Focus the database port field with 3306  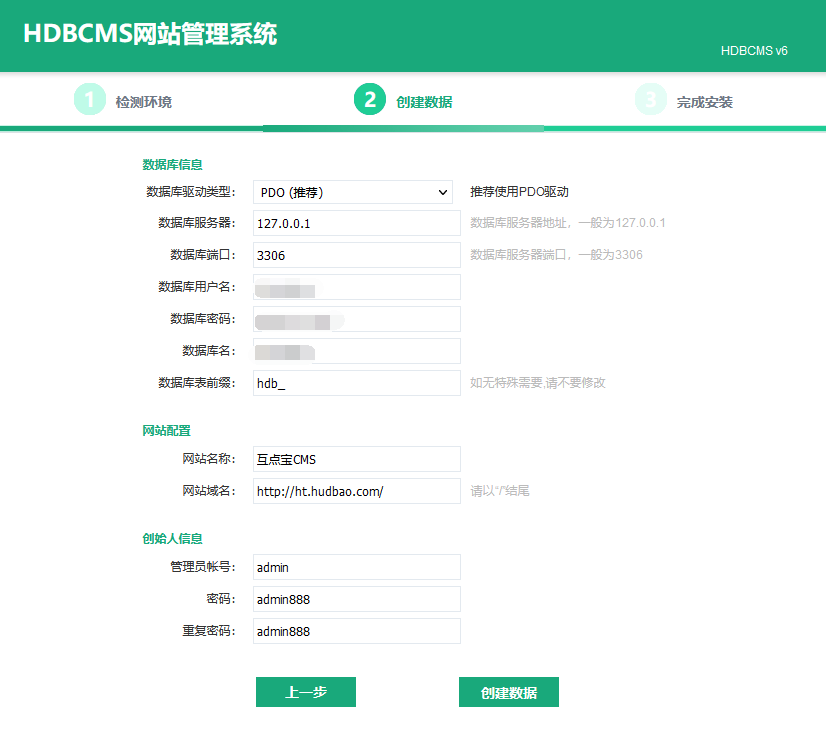pyautogui.click(x=356, y=255)
